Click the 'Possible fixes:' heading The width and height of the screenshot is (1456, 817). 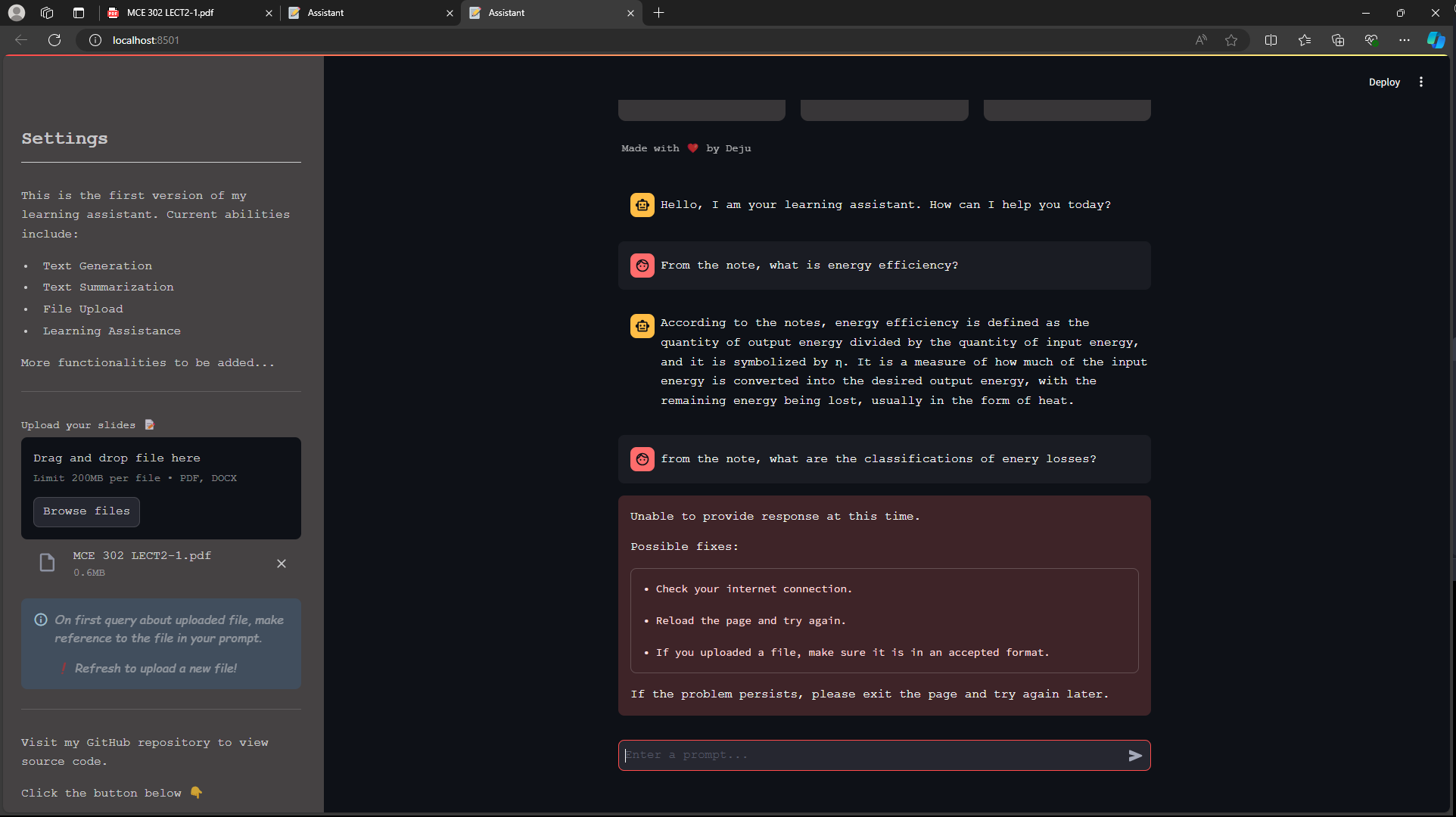point(684,547)
